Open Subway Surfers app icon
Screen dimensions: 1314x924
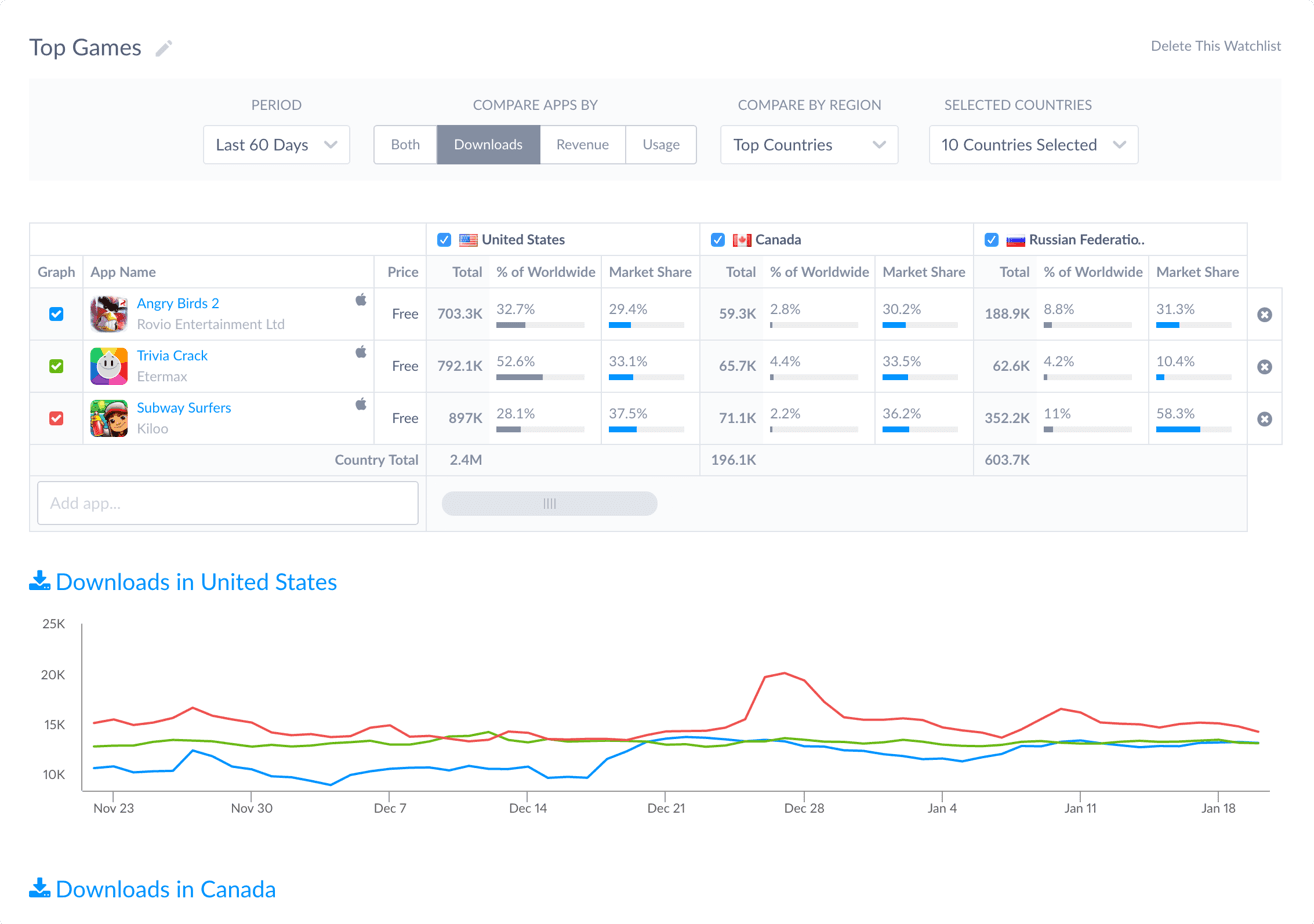coord(109,418)
